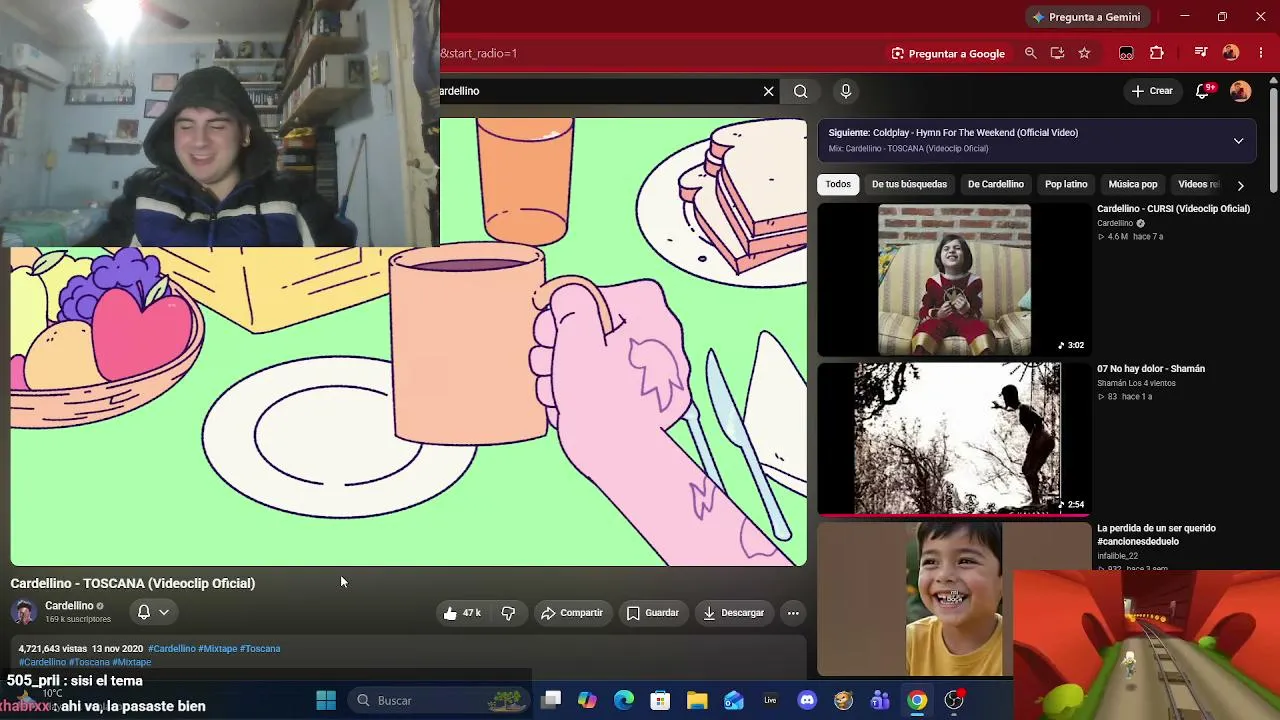Click the Descargar download button

pos(733,613)
